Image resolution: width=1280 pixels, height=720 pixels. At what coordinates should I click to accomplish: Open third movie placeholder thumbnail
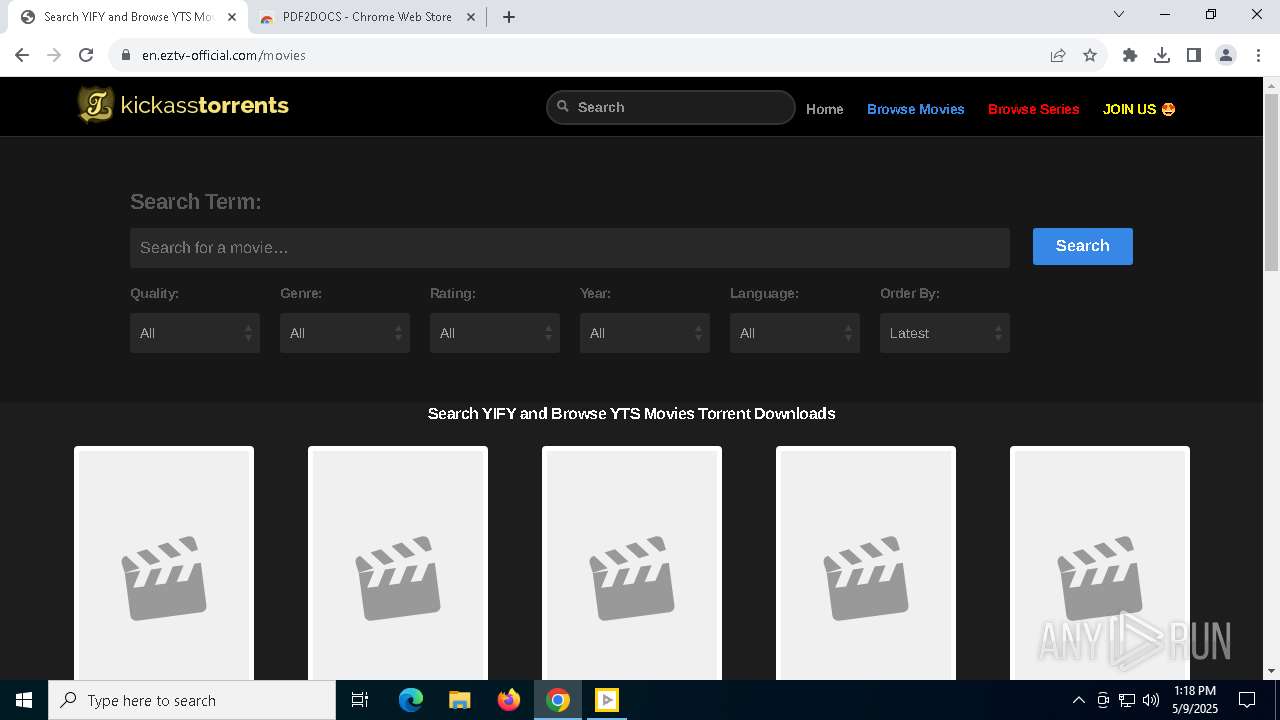(632, 564)
